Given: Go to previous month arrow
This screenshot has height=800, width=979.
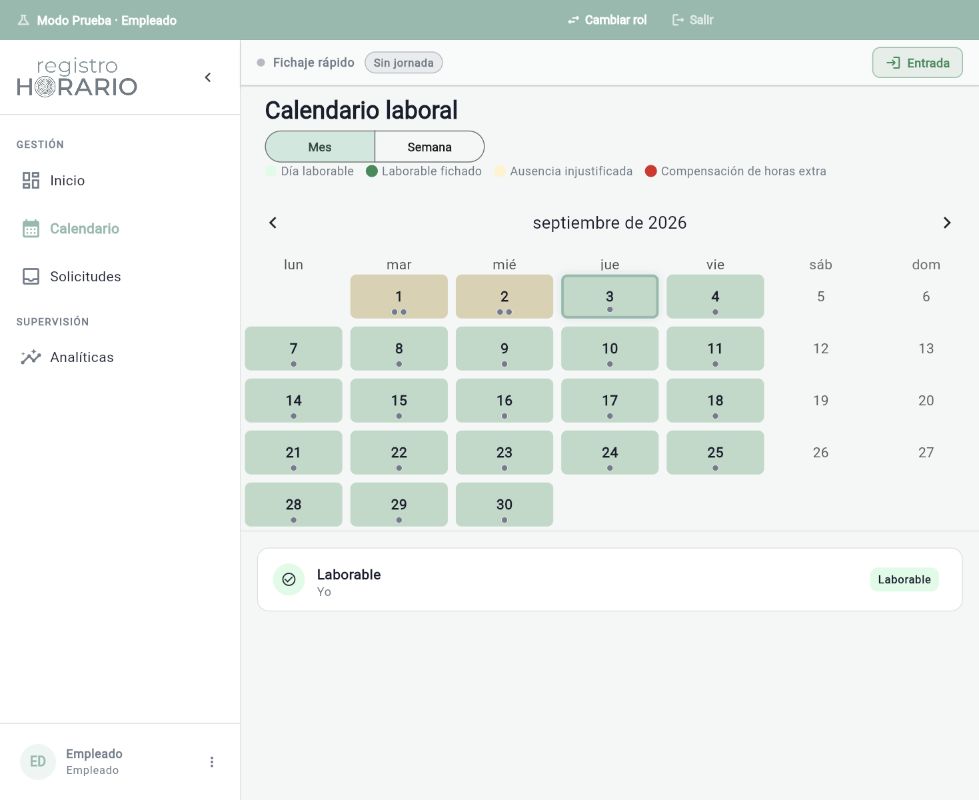Looking at the screenshot, I should click(273, 223).
